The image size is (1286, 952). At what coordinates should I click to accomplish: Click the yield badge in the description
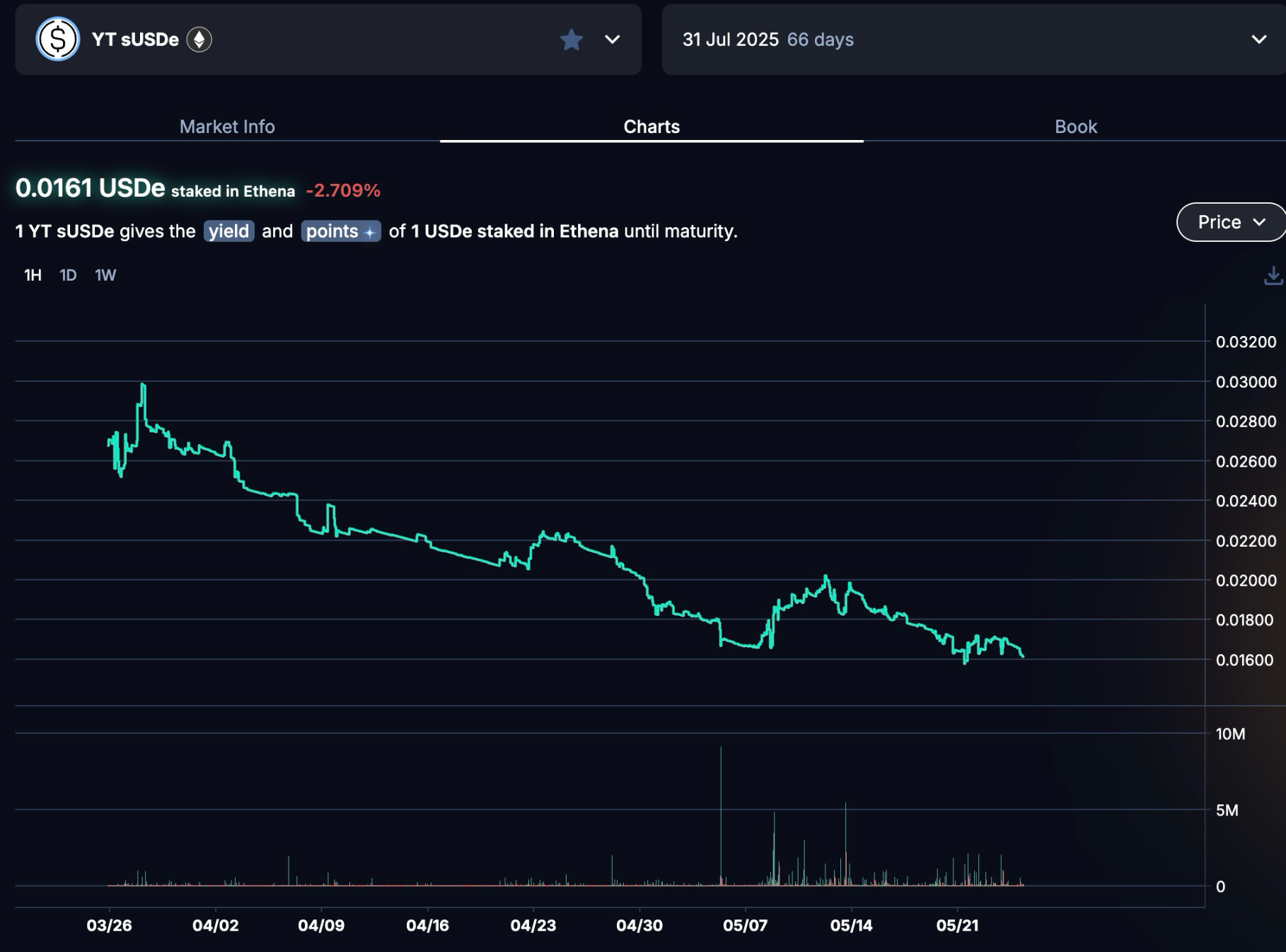[228, 231]
